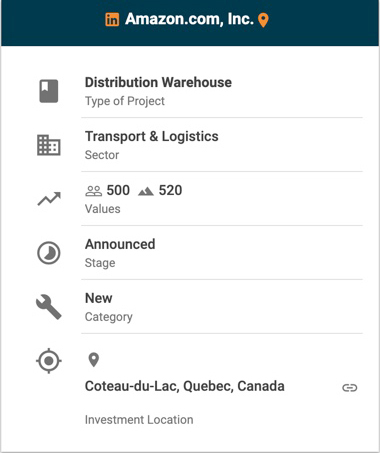Click the 500 jobs value
Image resolution: width=380 pixels, height=453 pixels.
coord(118,191)
